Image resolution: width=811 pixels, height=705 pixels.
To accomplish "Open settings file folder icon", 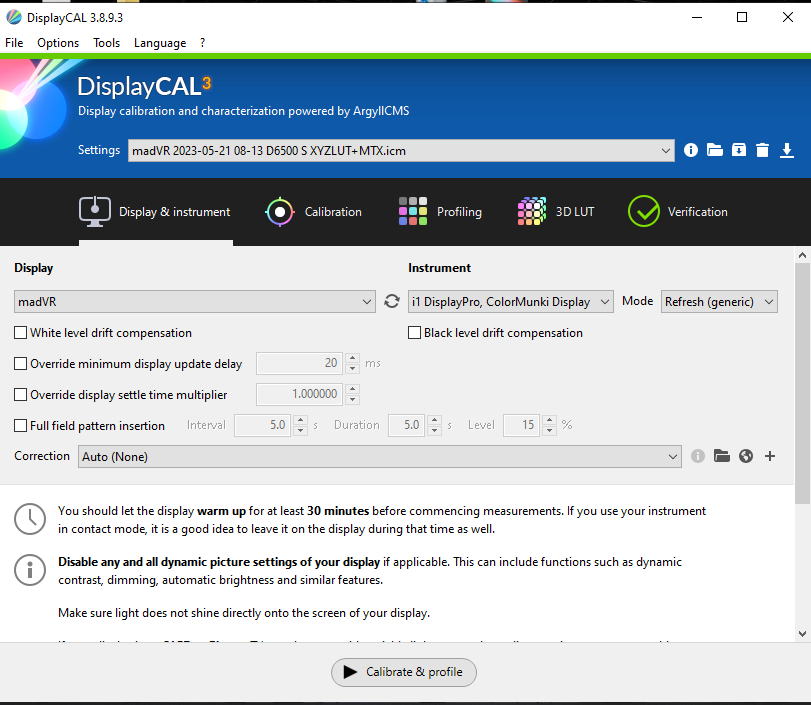I will point(715,150).
